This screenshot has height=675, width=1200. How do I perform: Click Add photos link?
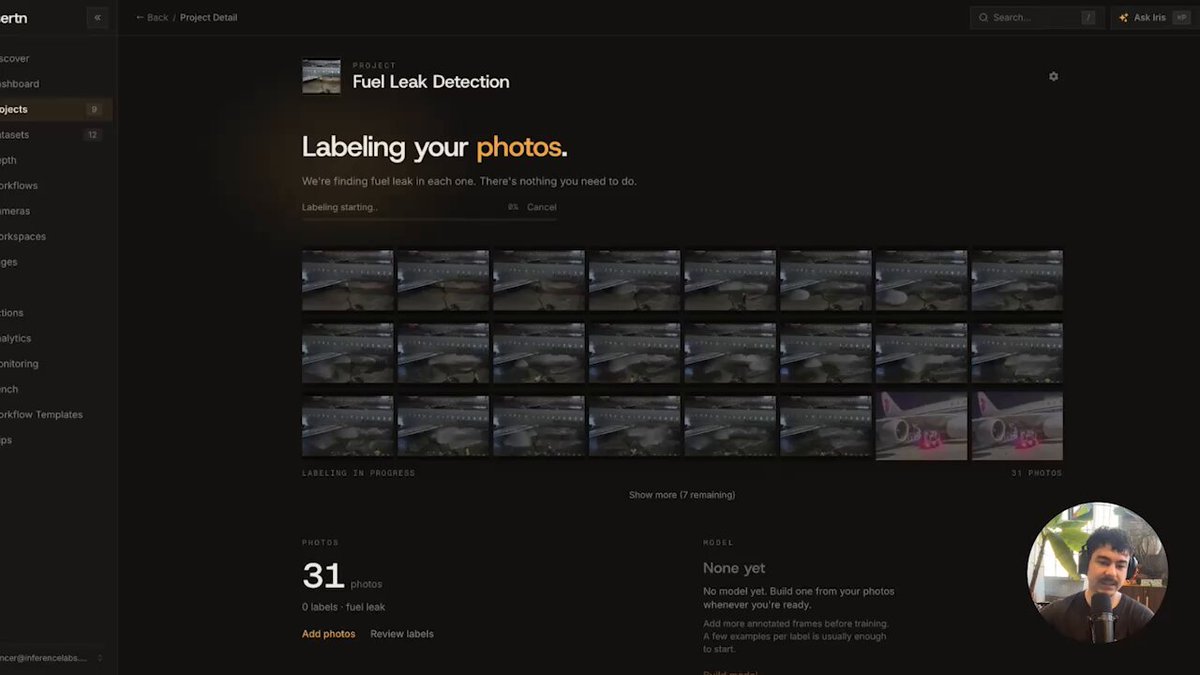(328, 634)
